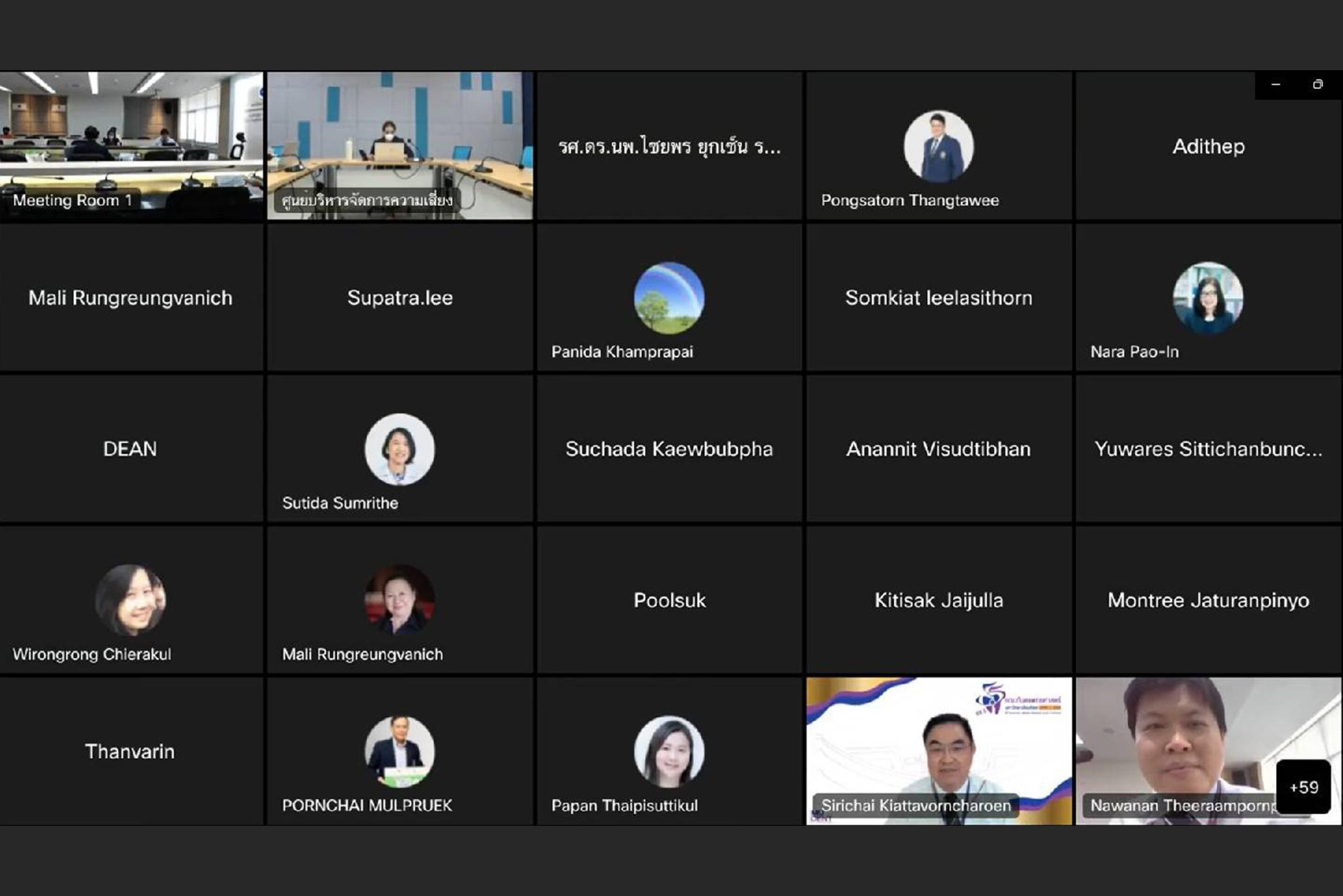Click the Nara Pao-In name label

[1134, 352]
